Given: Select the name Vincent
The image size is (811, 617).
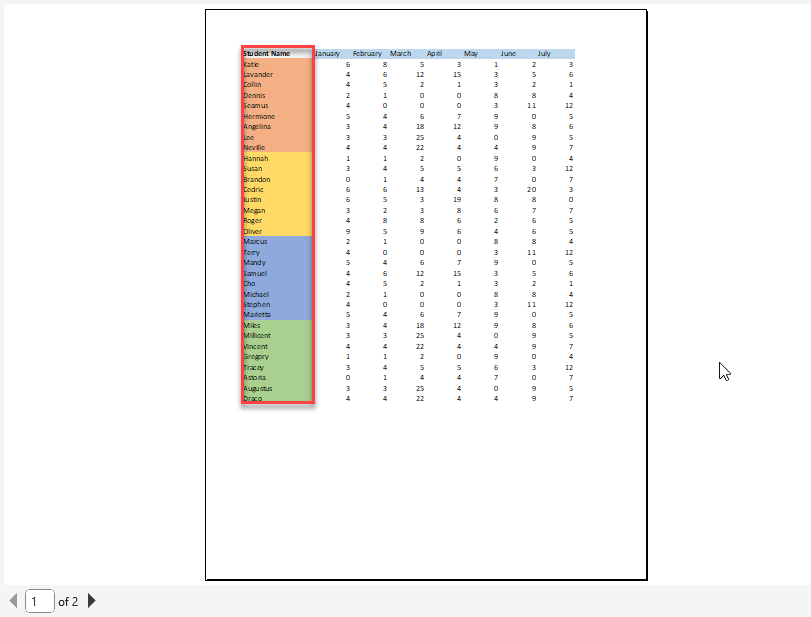Looking at the screenshot, I should pyautogui.click(x=256, y=347).
